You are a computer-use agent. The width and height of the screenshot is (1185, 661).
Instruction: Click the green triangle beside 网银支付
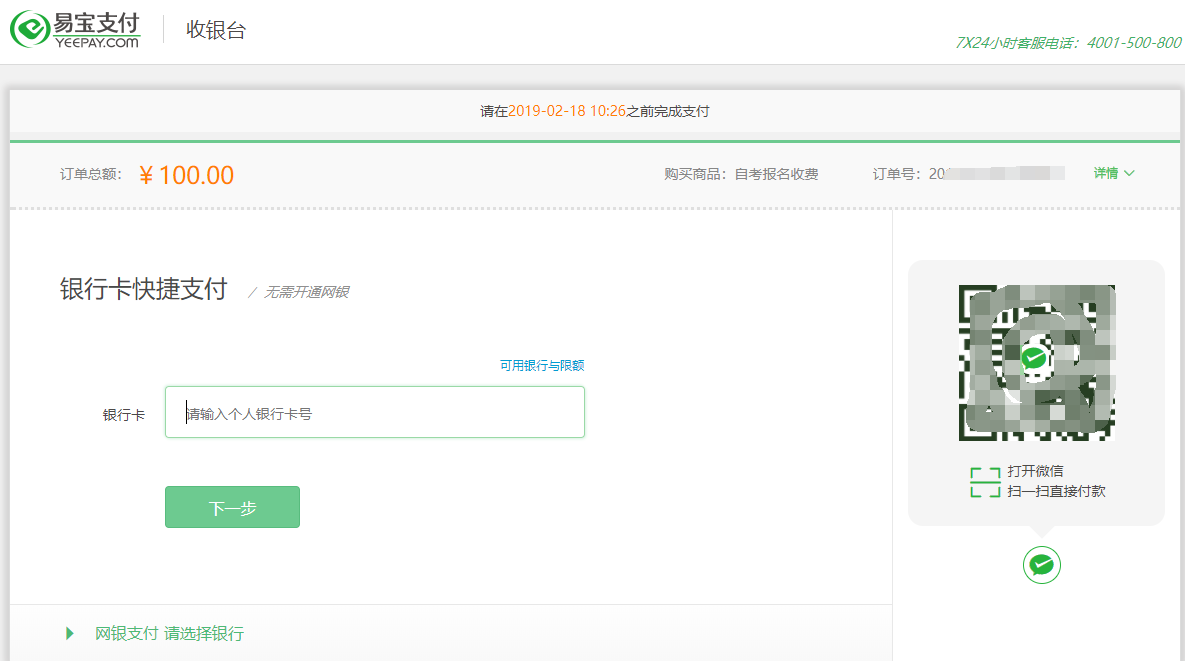[x=68, y=633]
